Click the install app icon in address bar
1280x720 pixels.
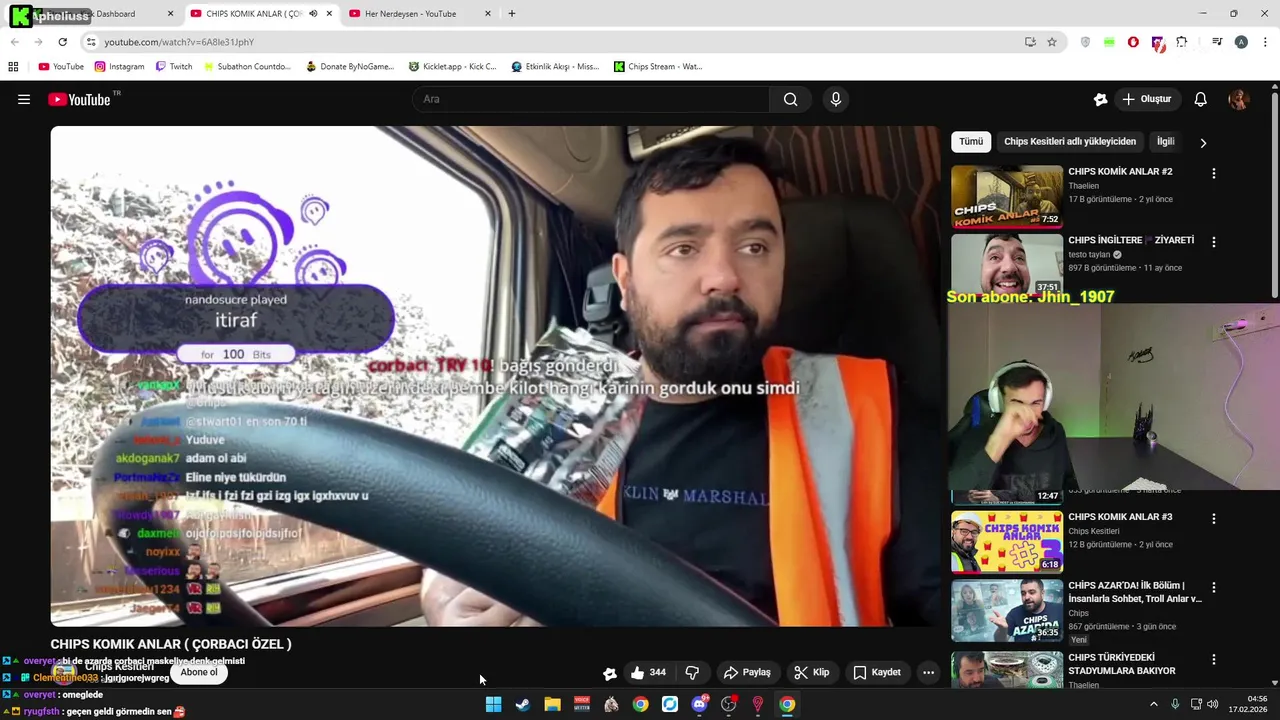(x=1030, y=42)
